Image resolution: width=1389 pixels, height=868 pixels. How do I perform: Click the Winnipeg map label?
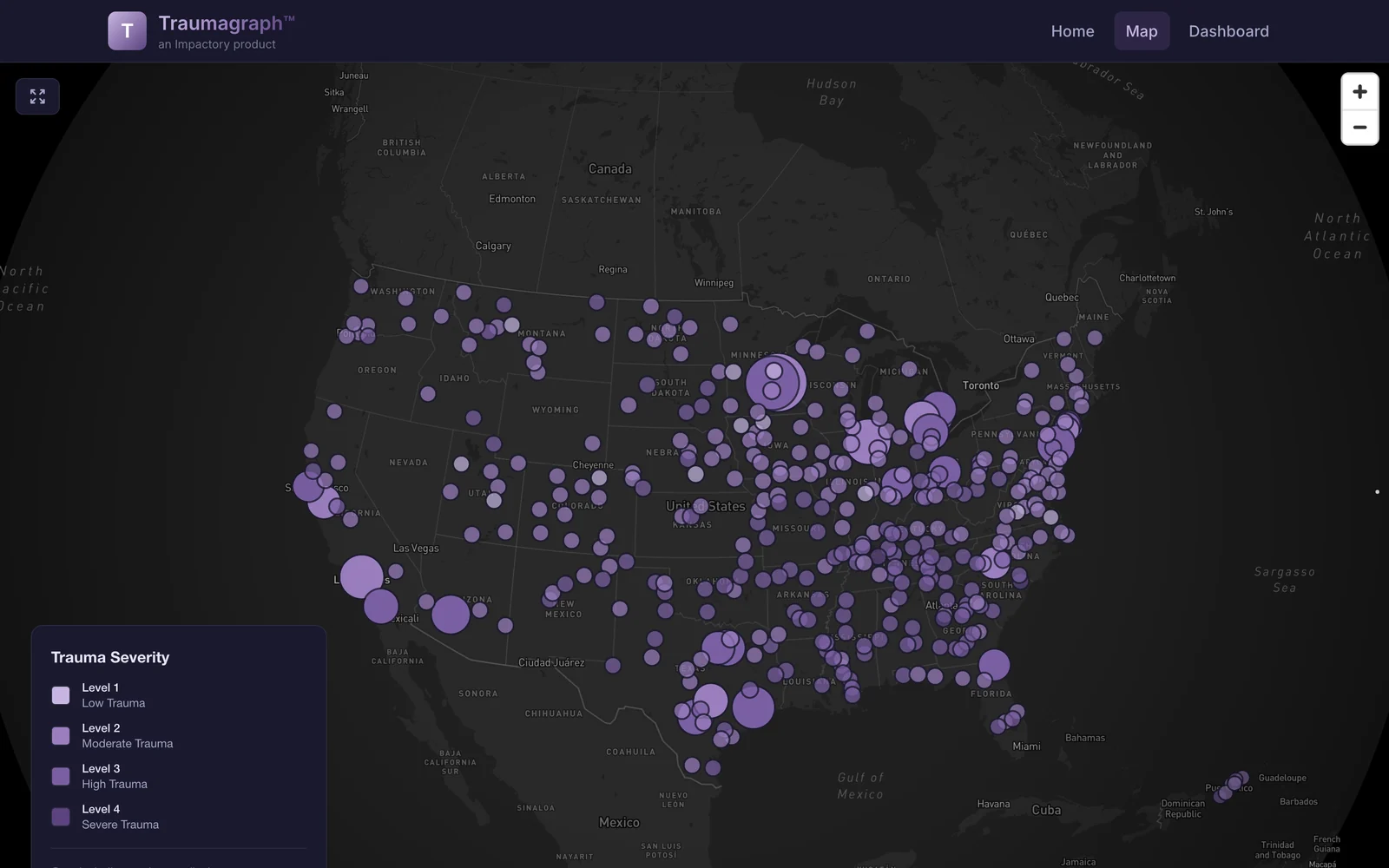(714, 283)
